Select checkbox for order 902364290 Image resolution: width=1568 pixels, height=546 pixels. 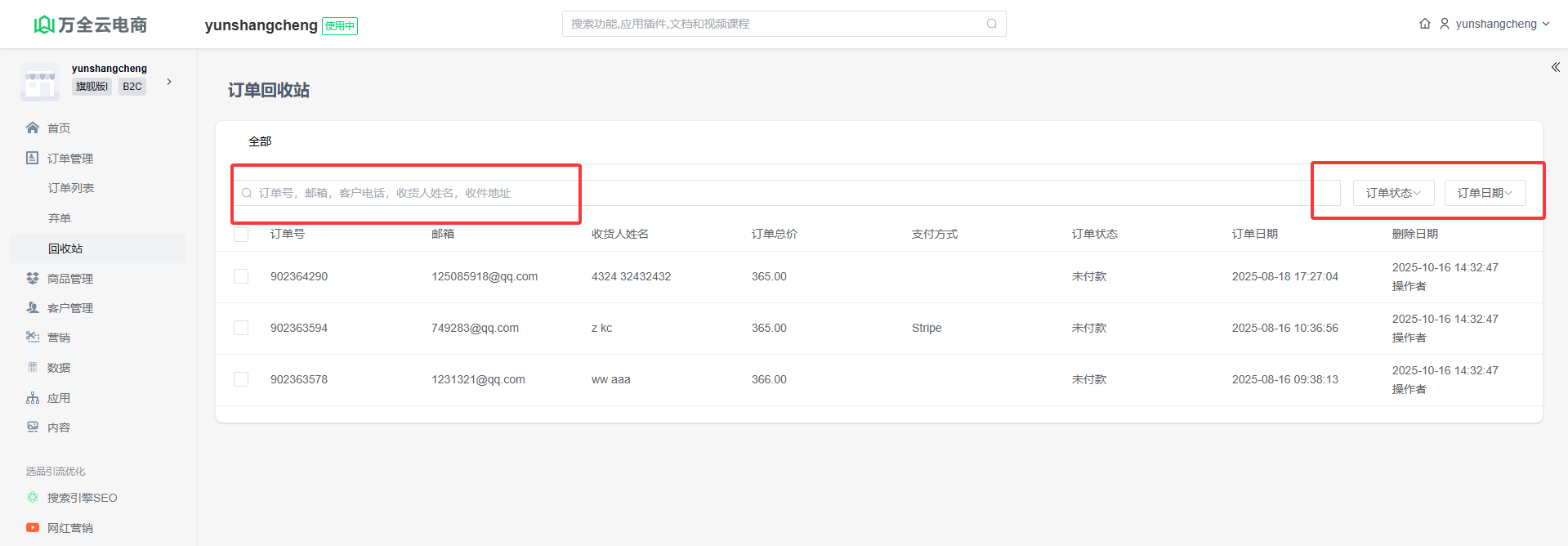coord(241,276)
